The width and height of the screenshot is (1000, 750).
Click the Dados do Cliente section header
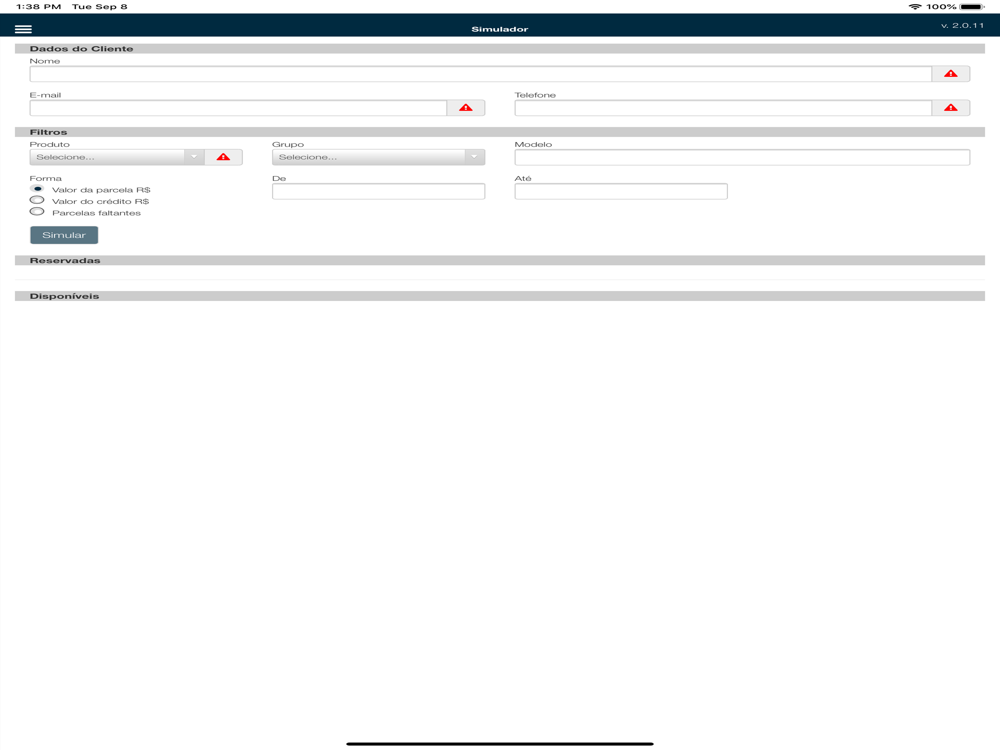pos(500,48)
